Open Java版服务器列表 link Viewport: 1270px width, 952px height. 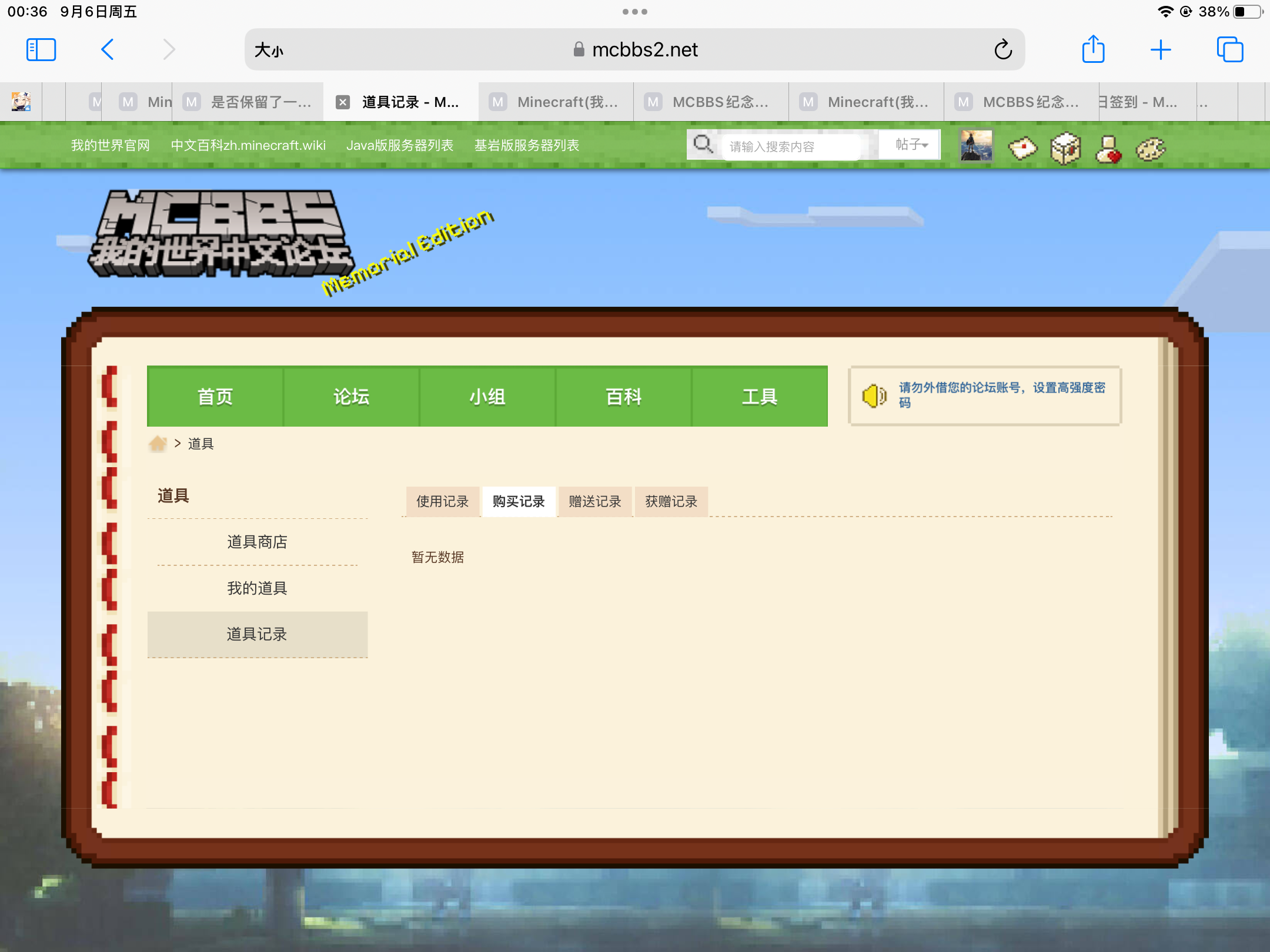(400, 145)
